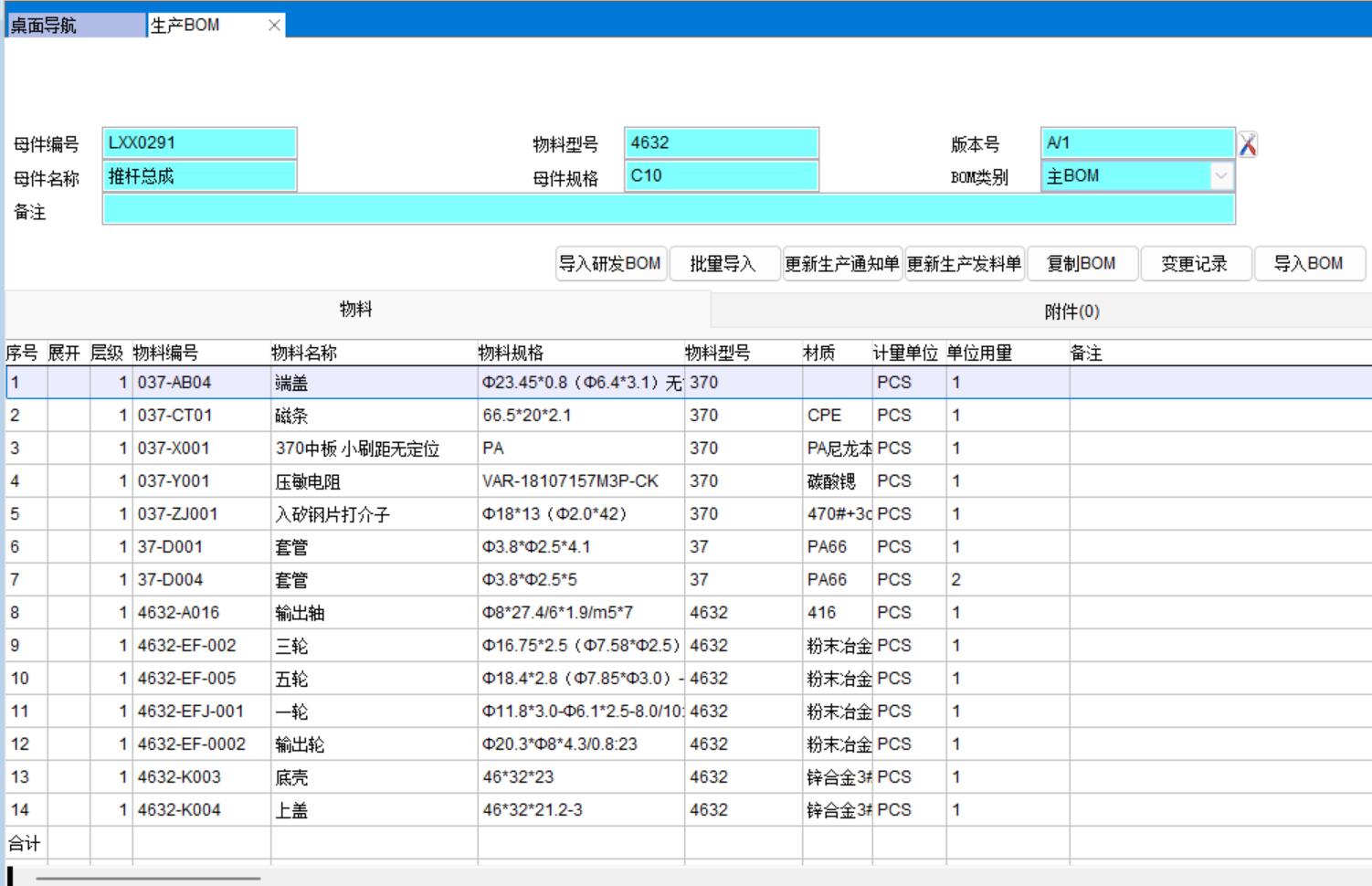
Task: Click 更新生产通知单 button
Action: [841, 264]
